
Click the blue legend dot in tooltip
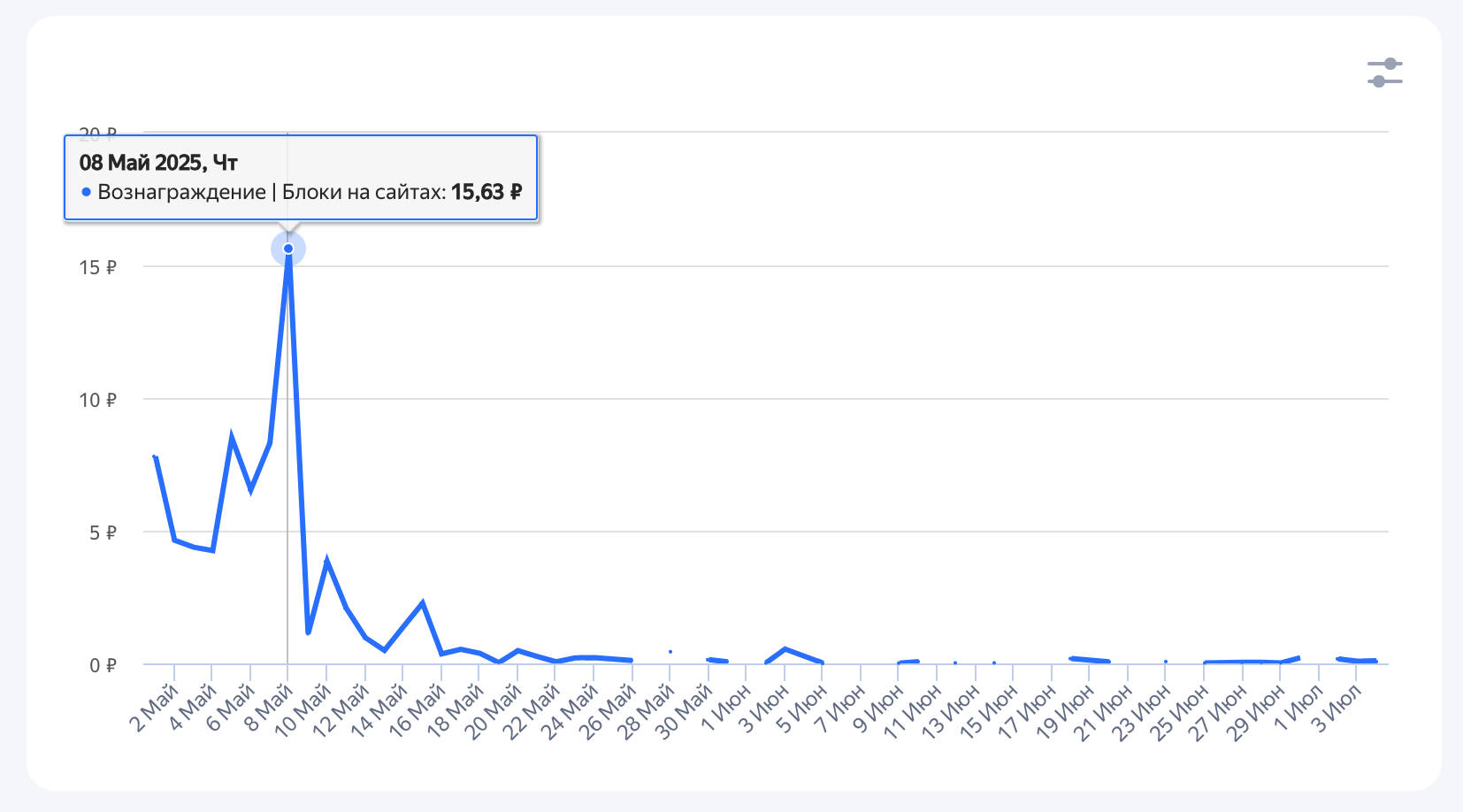pos(86,192)
